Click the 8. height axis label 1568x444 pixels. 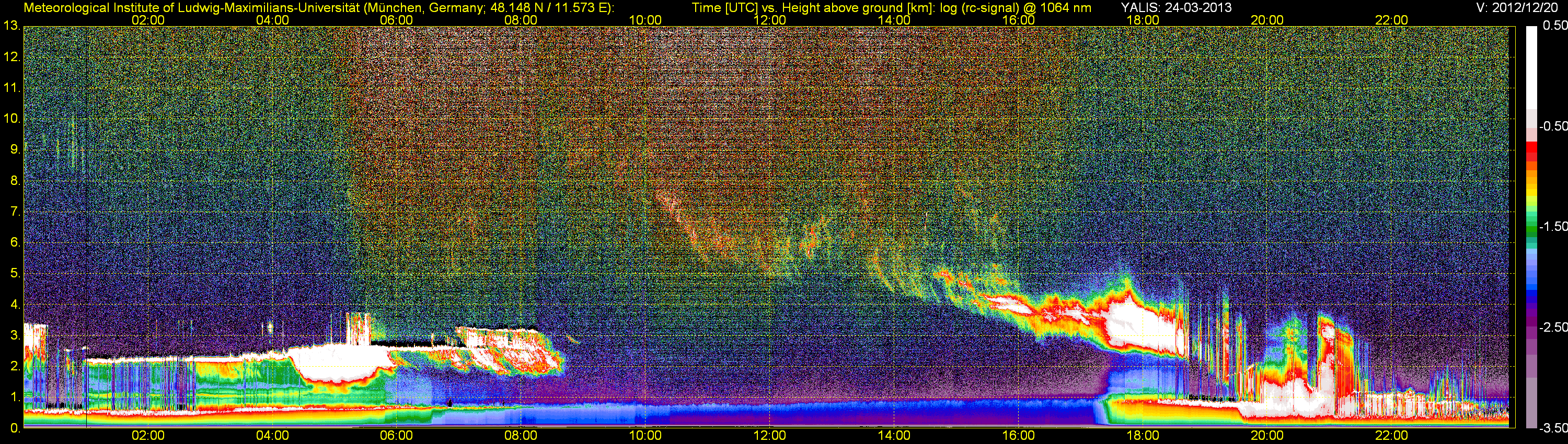15,181
